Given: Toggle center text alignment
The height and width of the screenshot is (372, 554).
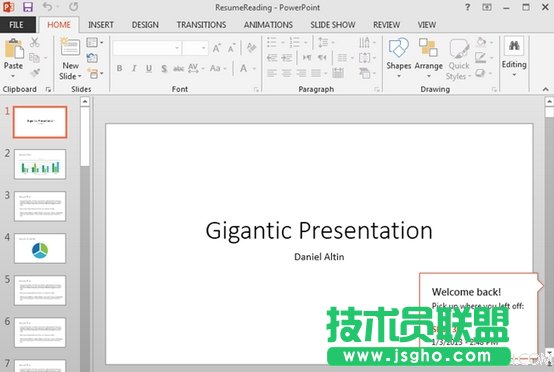Looking at the screenshot, I should 287,73.
